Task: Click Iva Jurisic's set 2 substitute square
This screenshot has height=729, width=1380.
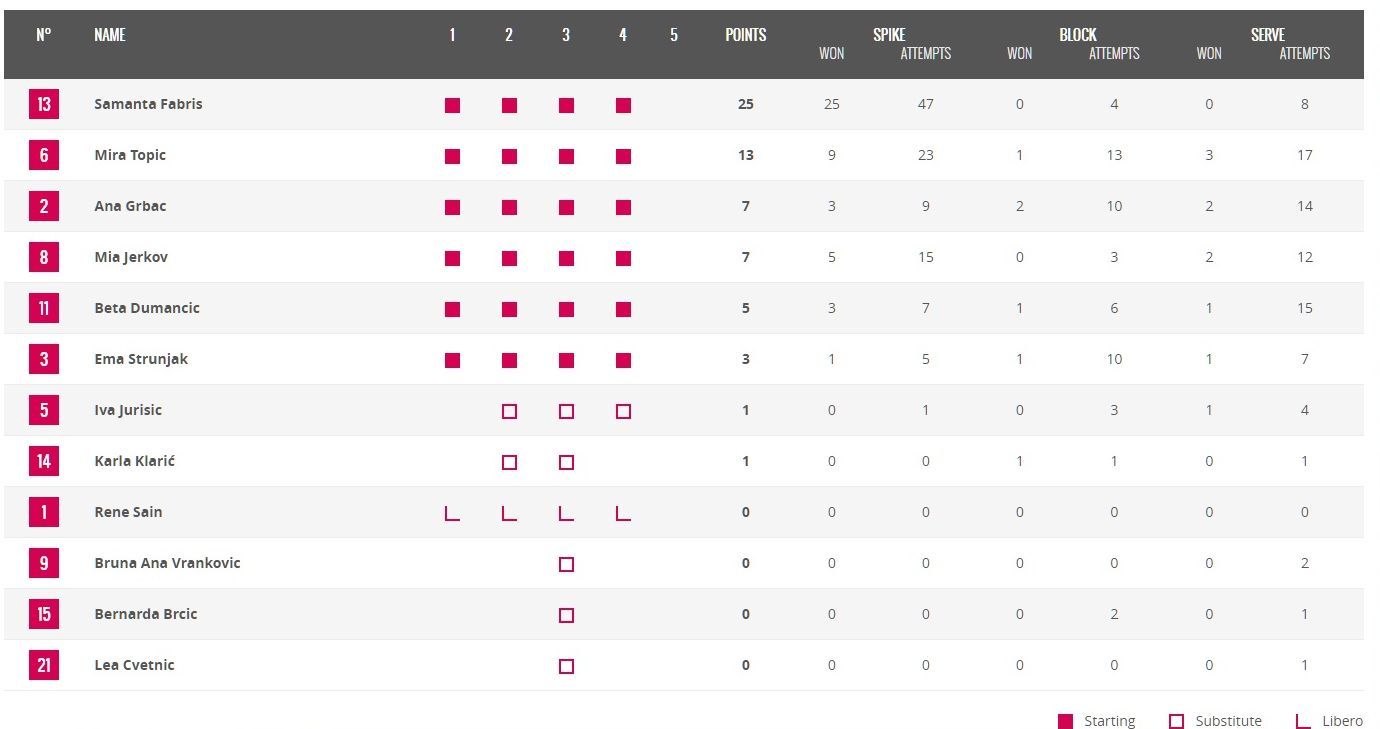Action: (509, 411)
